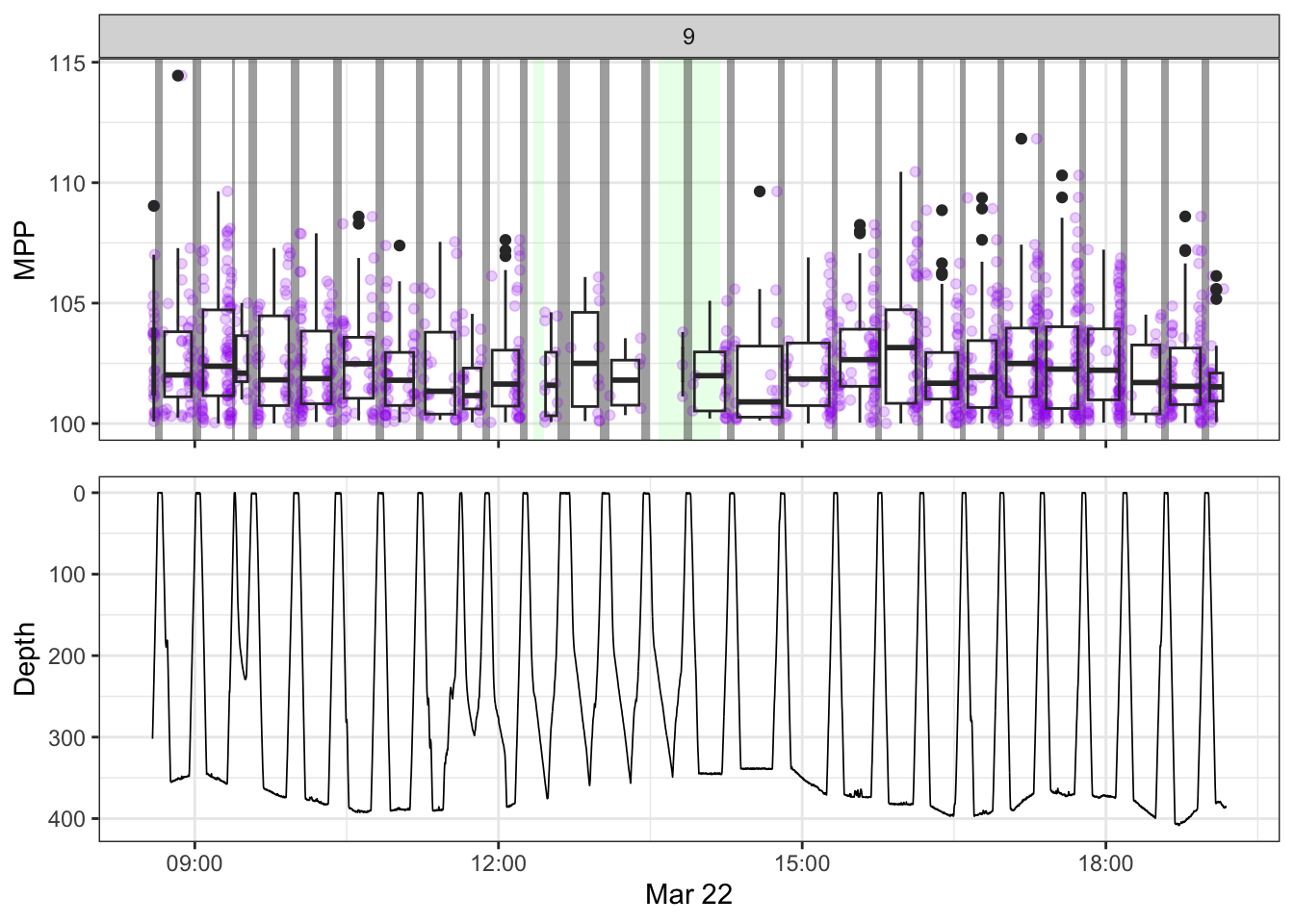
Task: Select the black outlier near MPP 112
Action: tap(1022, 139)
